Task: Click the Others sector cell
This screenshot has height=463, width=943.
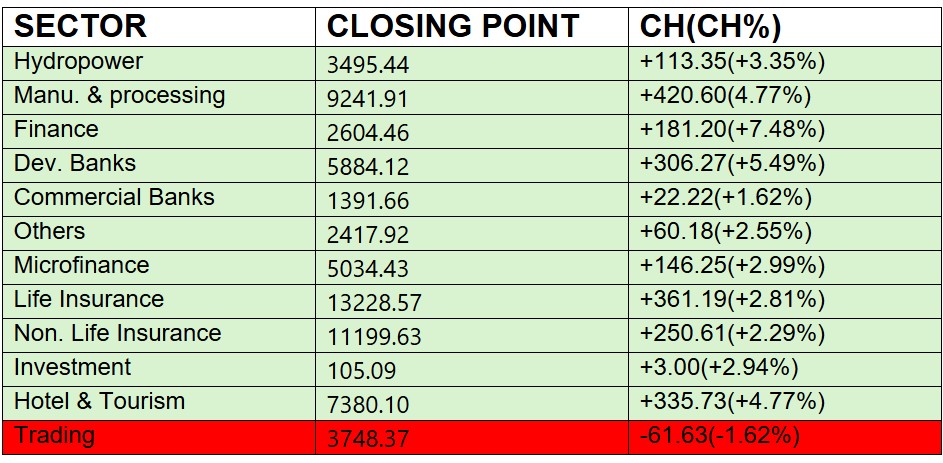Action: pos(50,232)
